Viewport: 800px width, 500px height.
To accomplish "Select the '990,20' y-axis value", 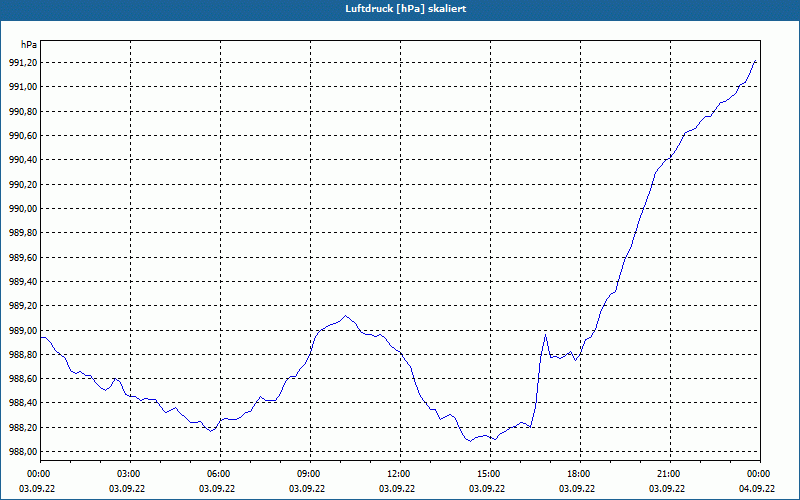I will [x=23, y=184].
